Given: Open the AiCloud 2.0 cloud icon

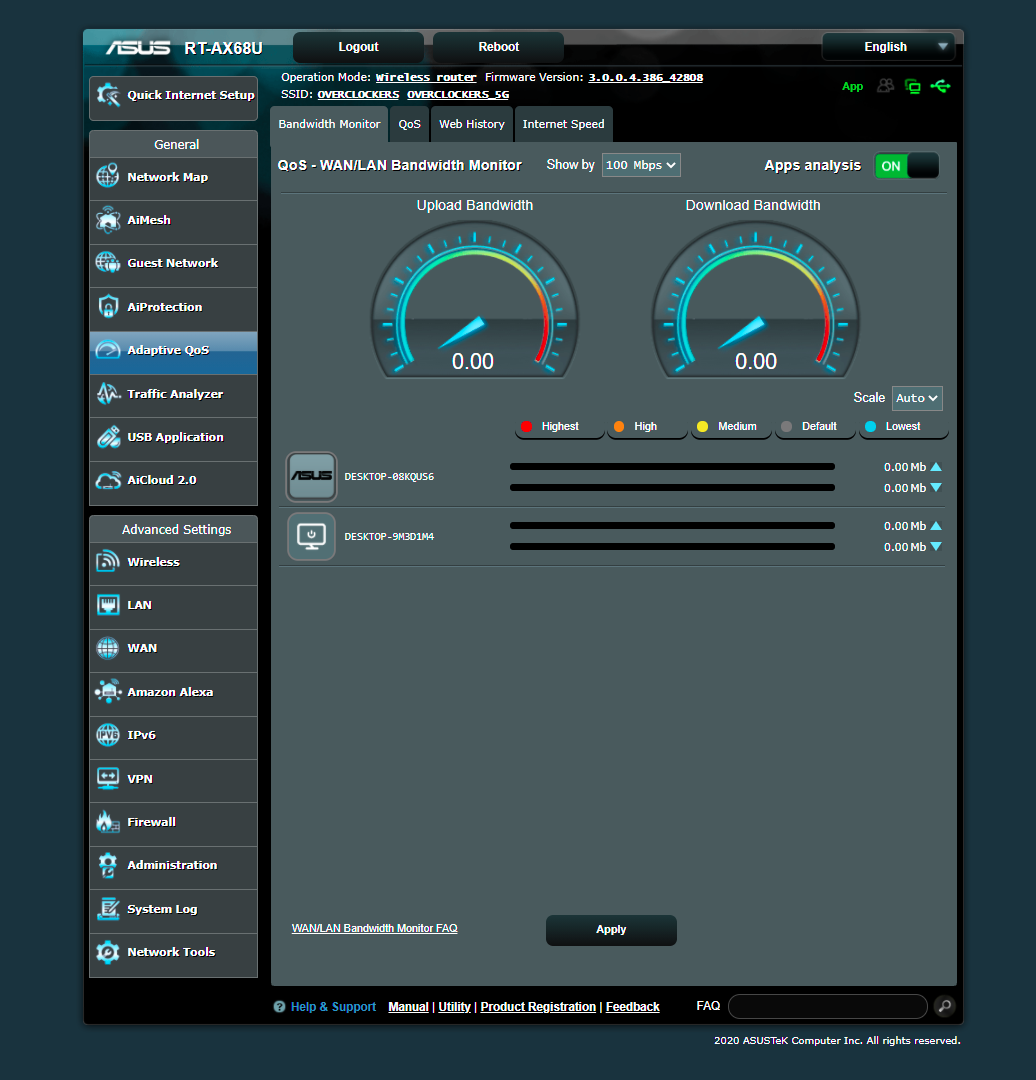Looking at the screenshot, I should 108,480.
